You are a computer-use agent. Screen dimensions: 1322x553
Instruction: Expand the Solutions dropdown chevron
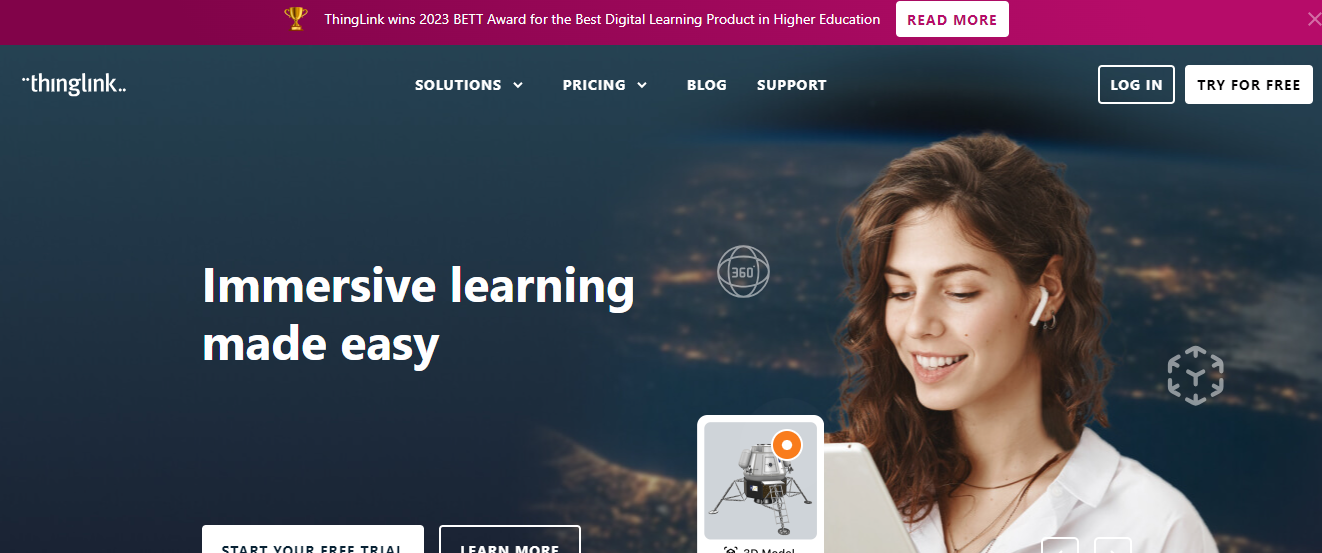pos(518,85)
